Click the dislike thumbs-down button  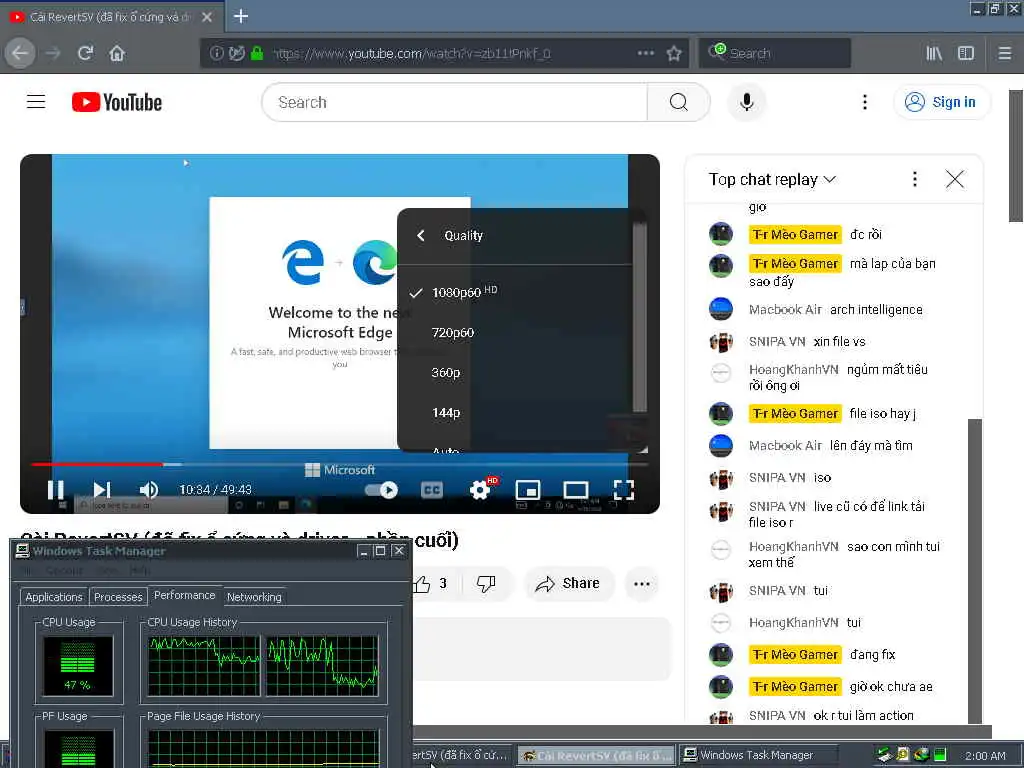click(486, 583)
